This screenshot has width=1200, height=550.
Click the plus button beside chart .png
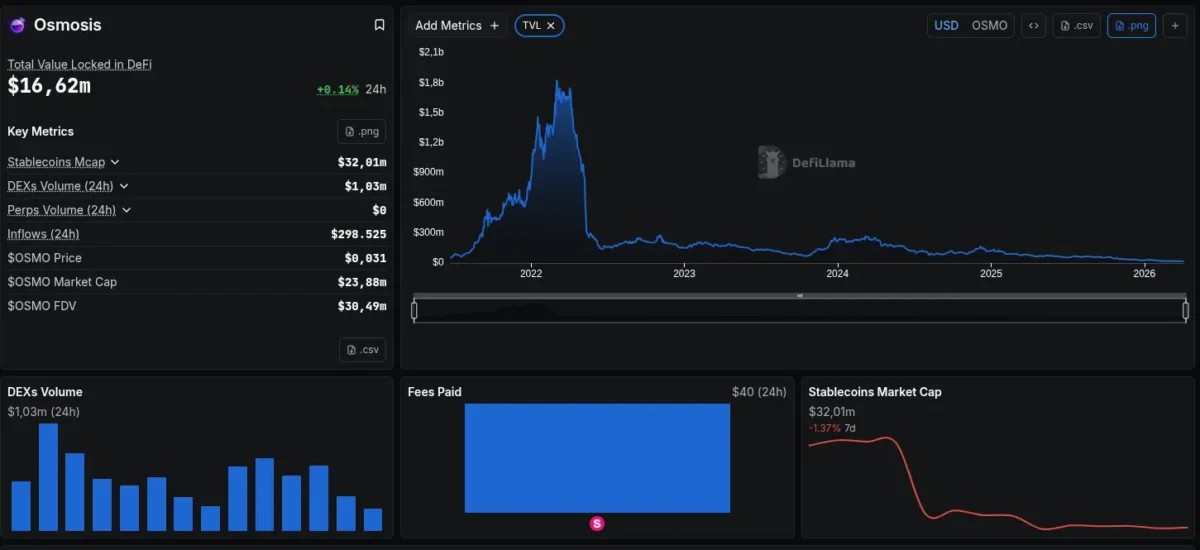pyautogui.click(x=1176, y=25)
